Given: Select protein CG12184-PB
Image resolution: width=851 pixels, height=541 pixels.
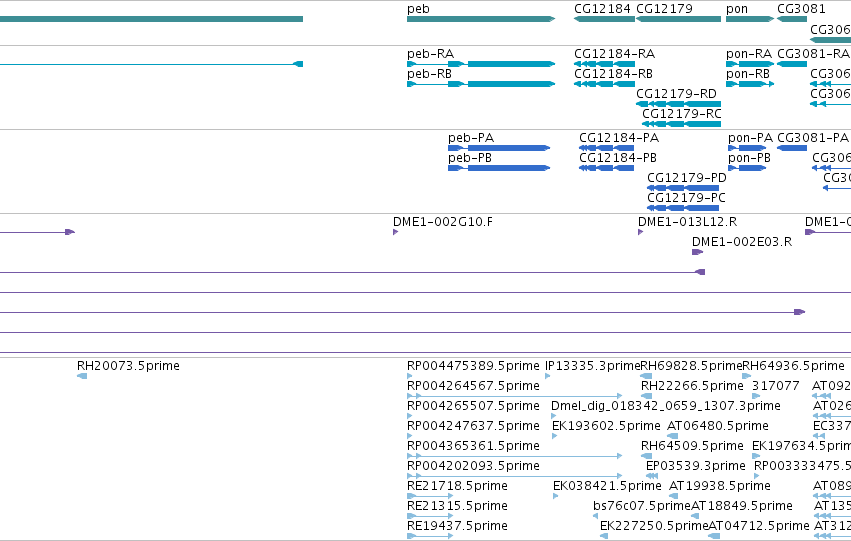Looking at the screenshot, I should point(607,168).
